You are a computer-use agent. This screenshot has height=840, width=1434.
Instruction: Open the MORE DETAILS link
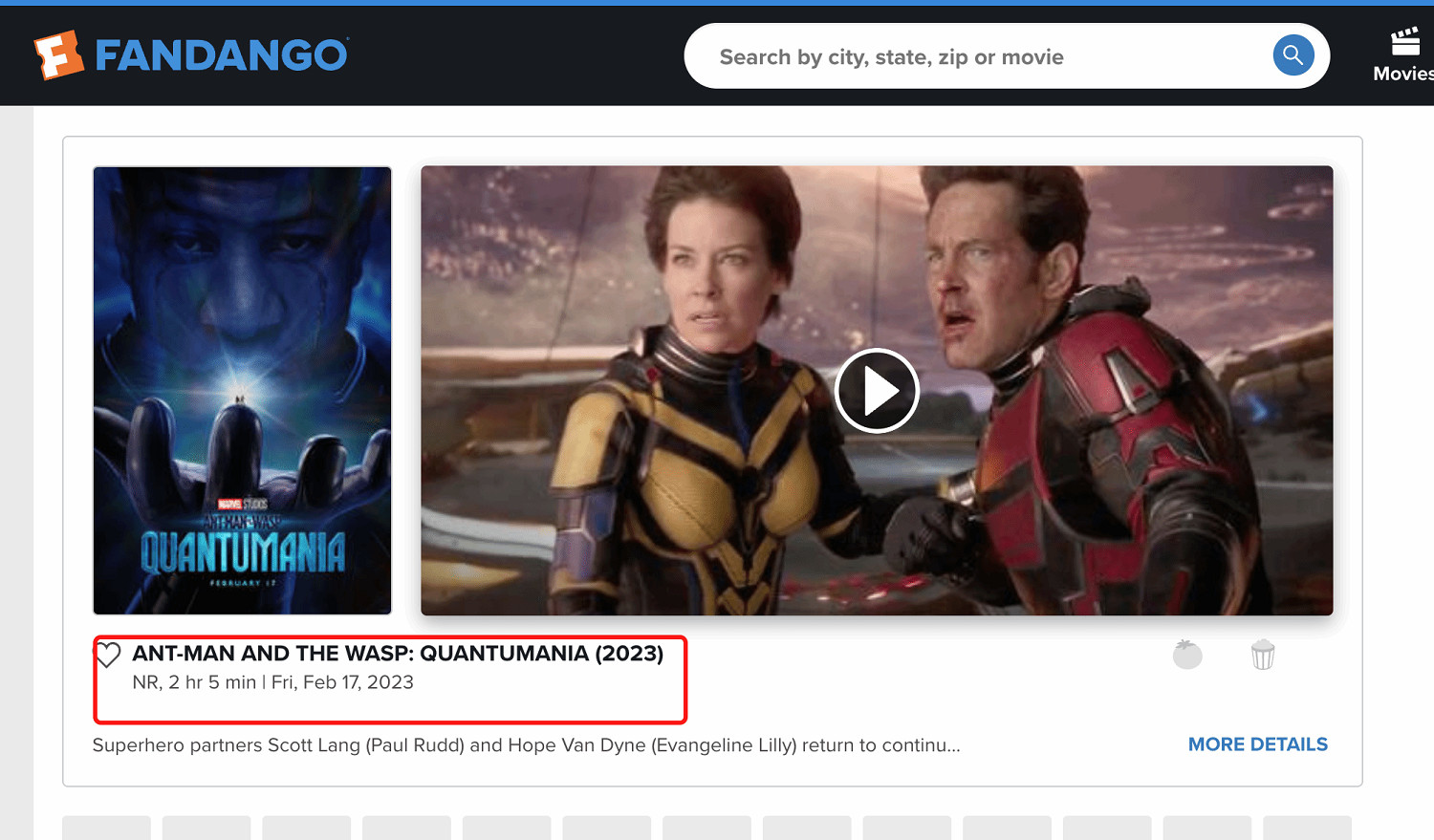(x=1257, y=744)
